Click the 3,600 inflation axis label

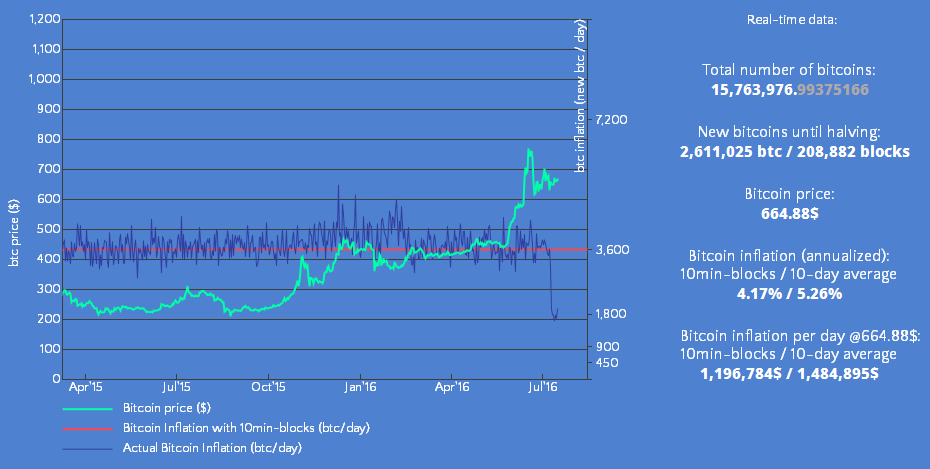pos(613,250)
